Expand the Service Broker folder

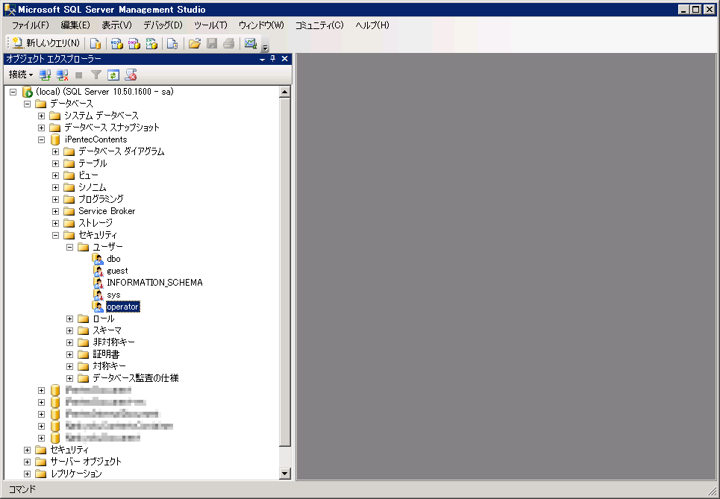[x=56, y=211]
